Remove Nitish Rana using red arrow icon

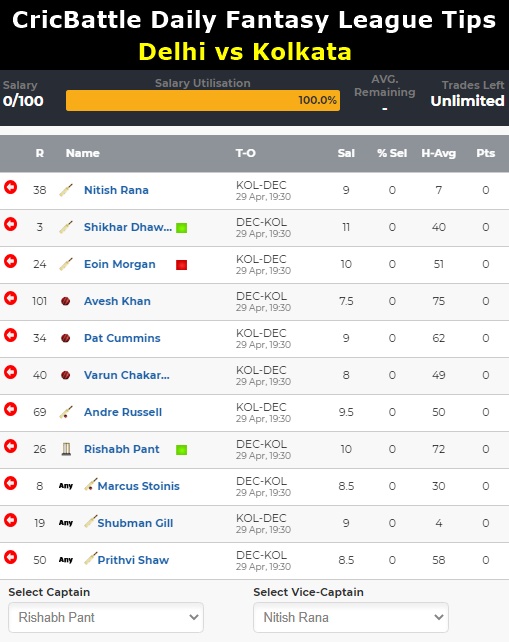tap(11, 188)
